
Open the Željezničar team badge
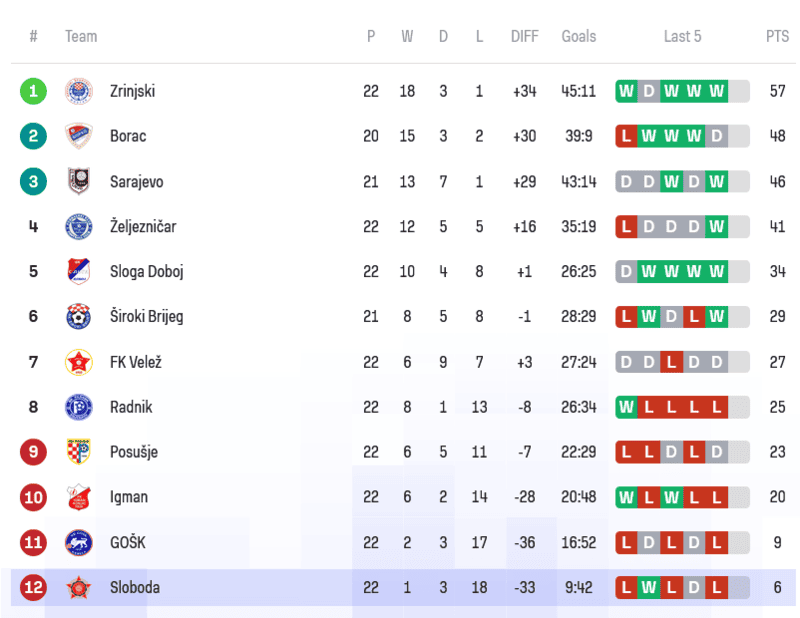[x=78, y=226]
